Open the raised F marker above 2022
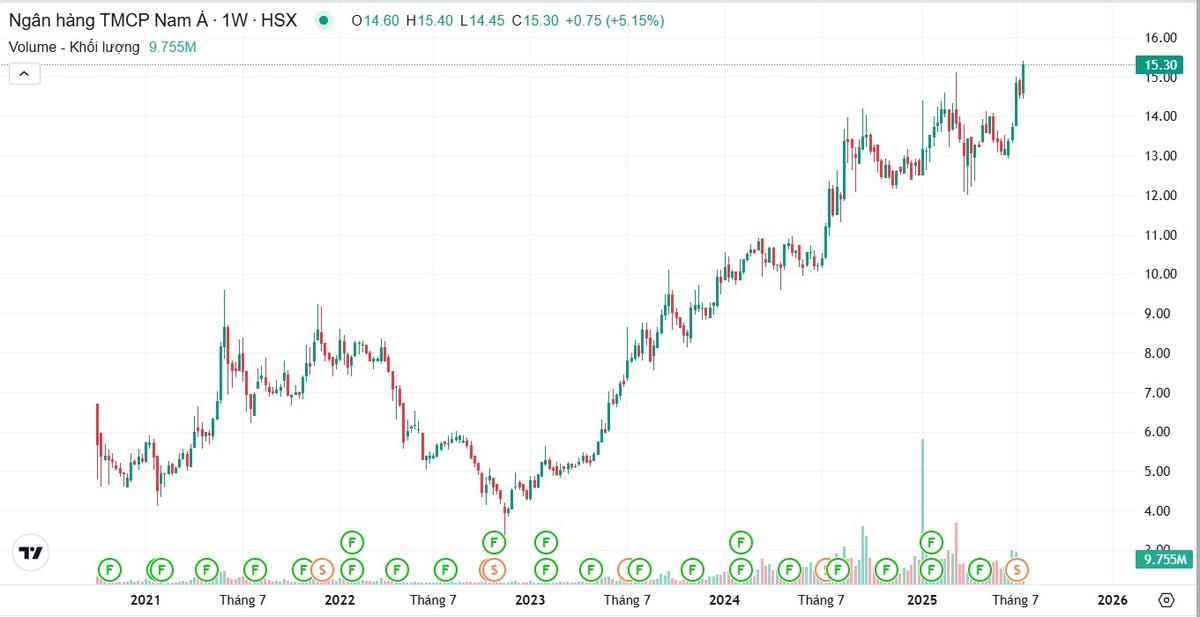The image size is (1200, 617). 351,542
